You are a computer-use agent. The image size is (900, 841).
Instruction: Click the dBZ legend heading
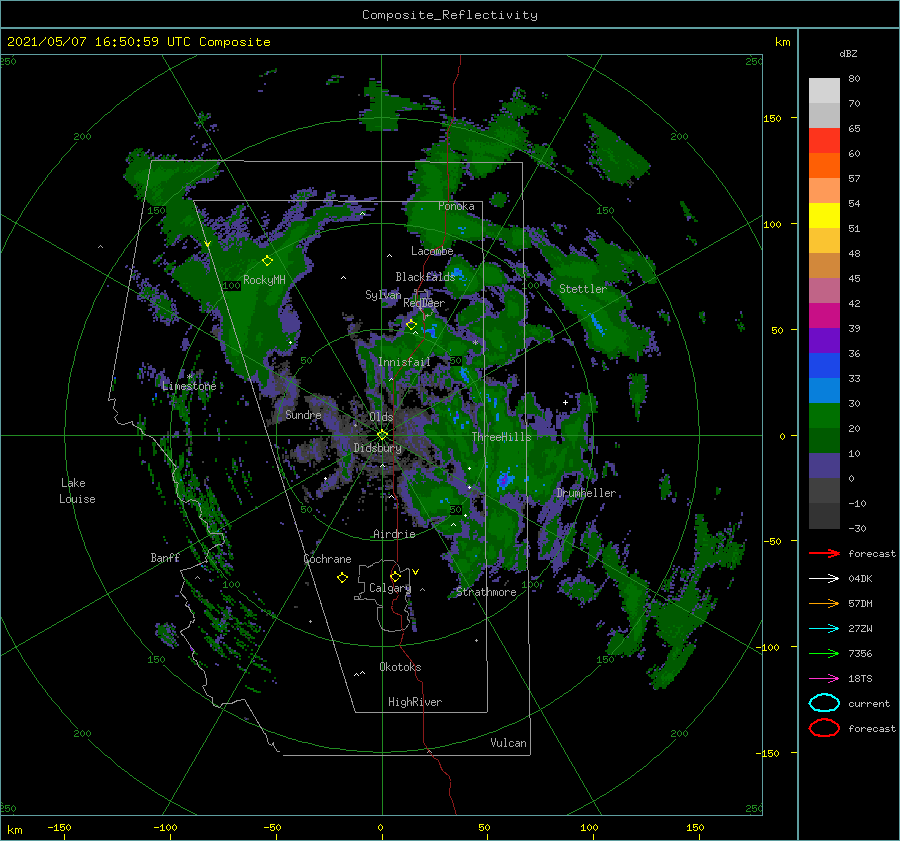point(848,53)
